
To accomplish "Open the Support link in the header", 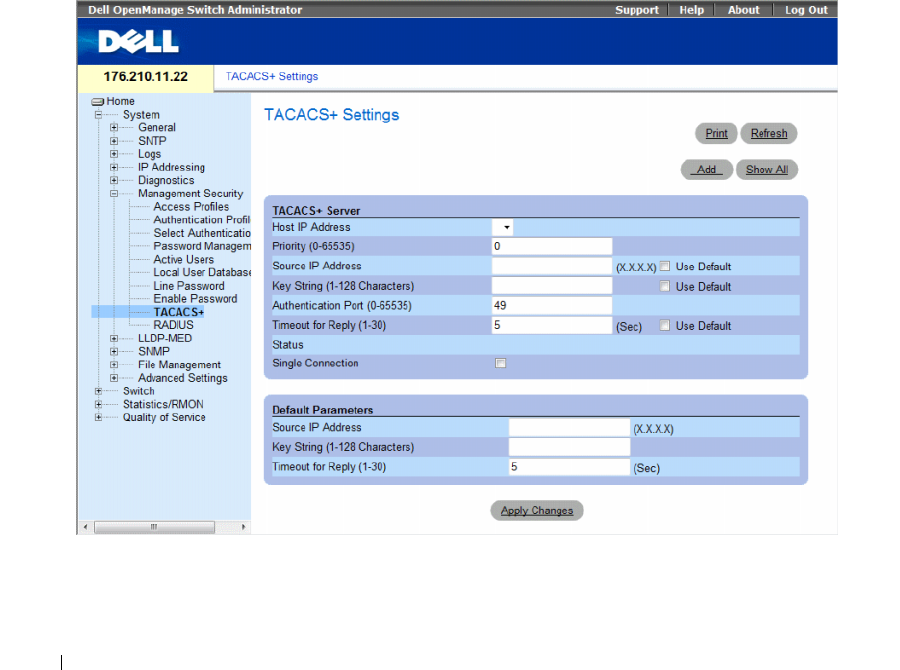I will pos(637,10).
